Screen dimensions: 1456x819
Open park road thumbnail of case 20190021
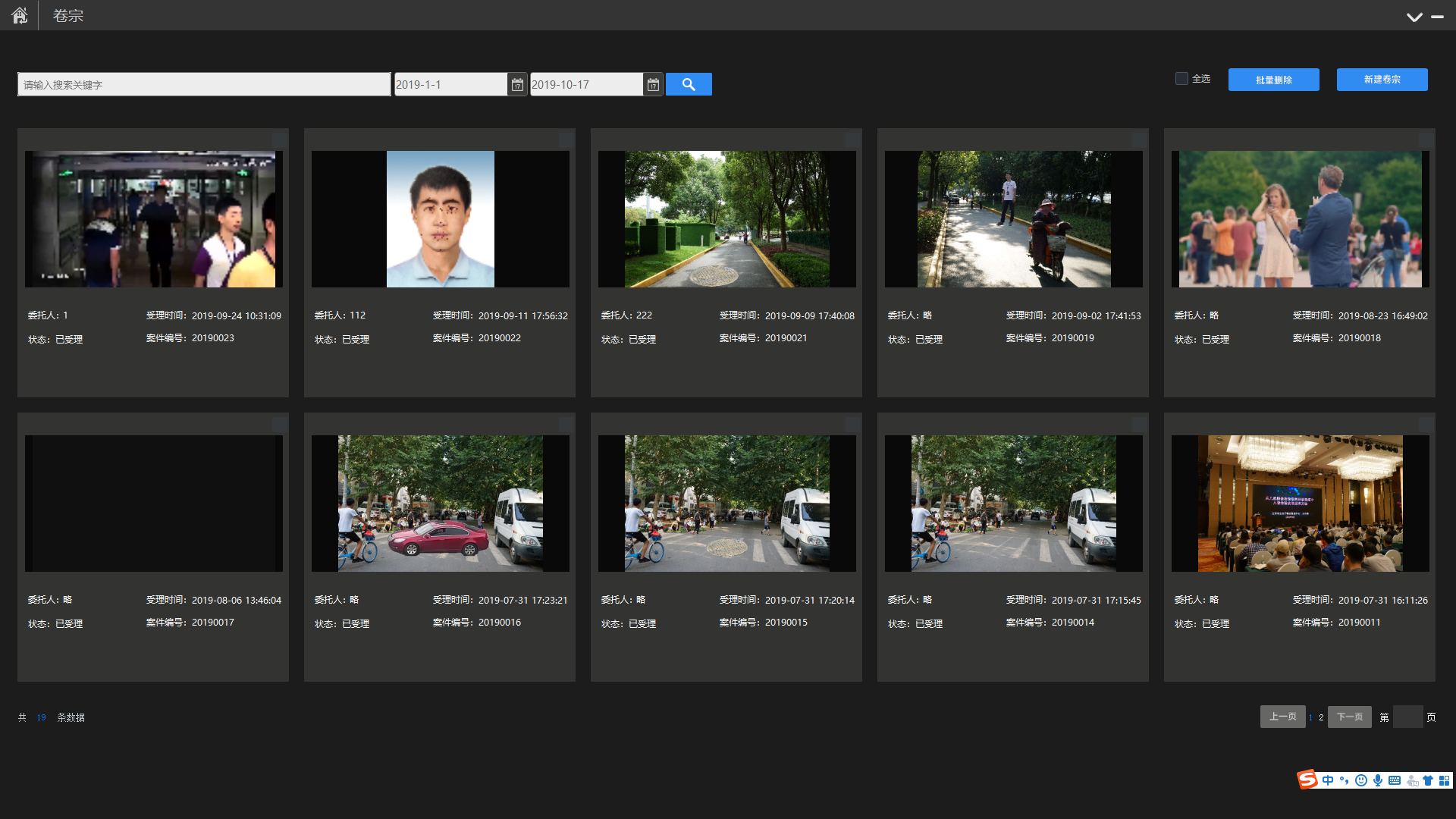[x=727, y=219]
